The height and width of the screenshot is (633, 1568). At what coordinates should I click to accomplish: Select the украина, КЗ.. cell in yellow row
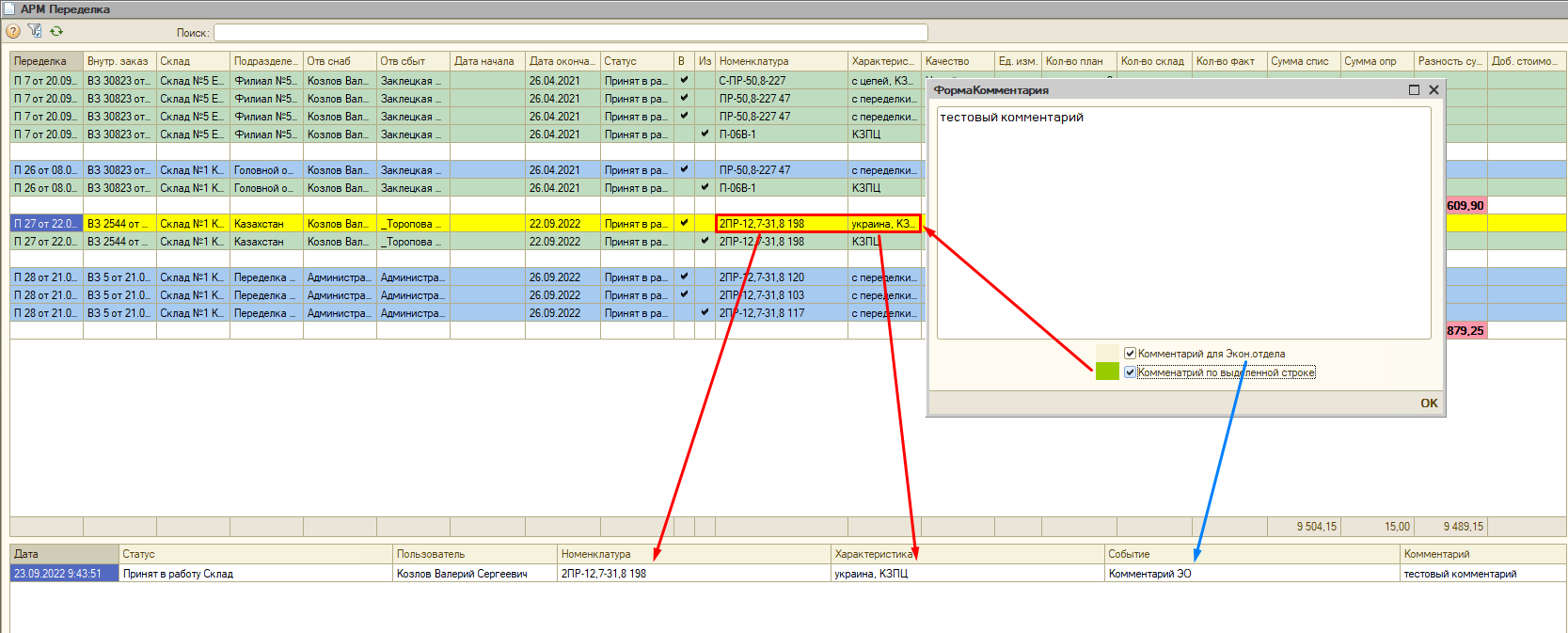884,224
